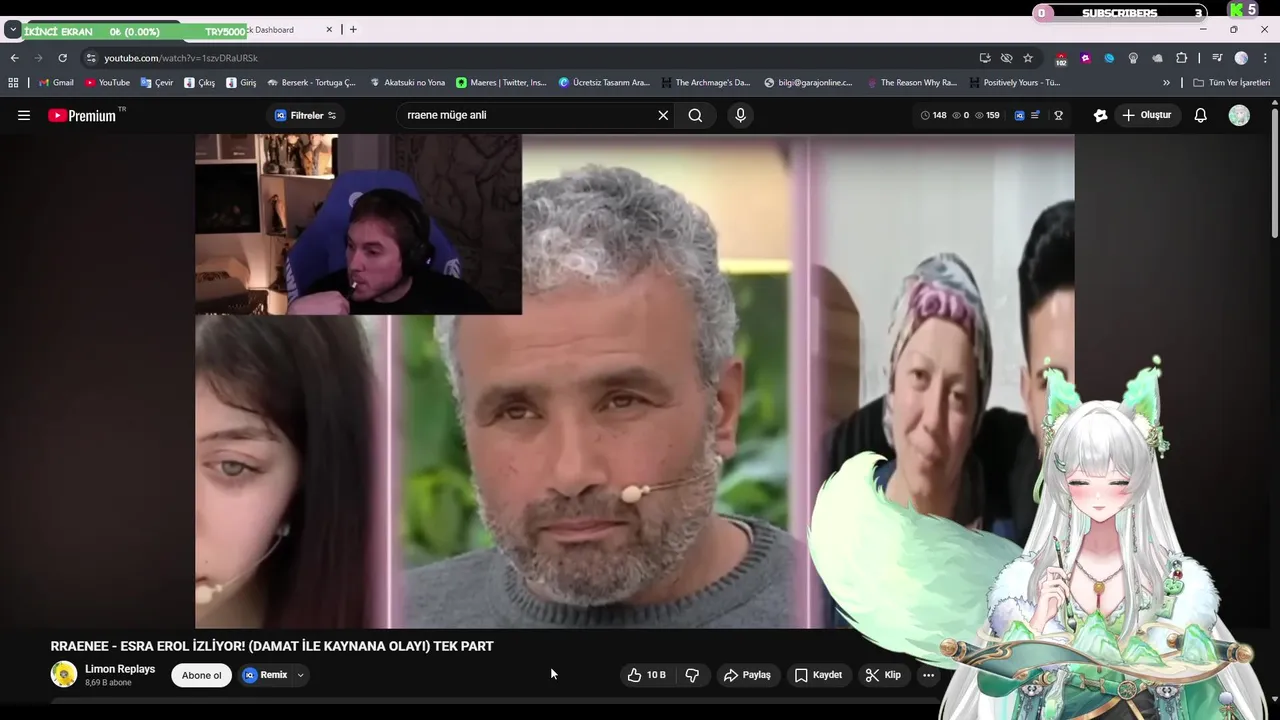1280x720 pixels.
Task: Click the browser address bar URL
Action: 181,58
